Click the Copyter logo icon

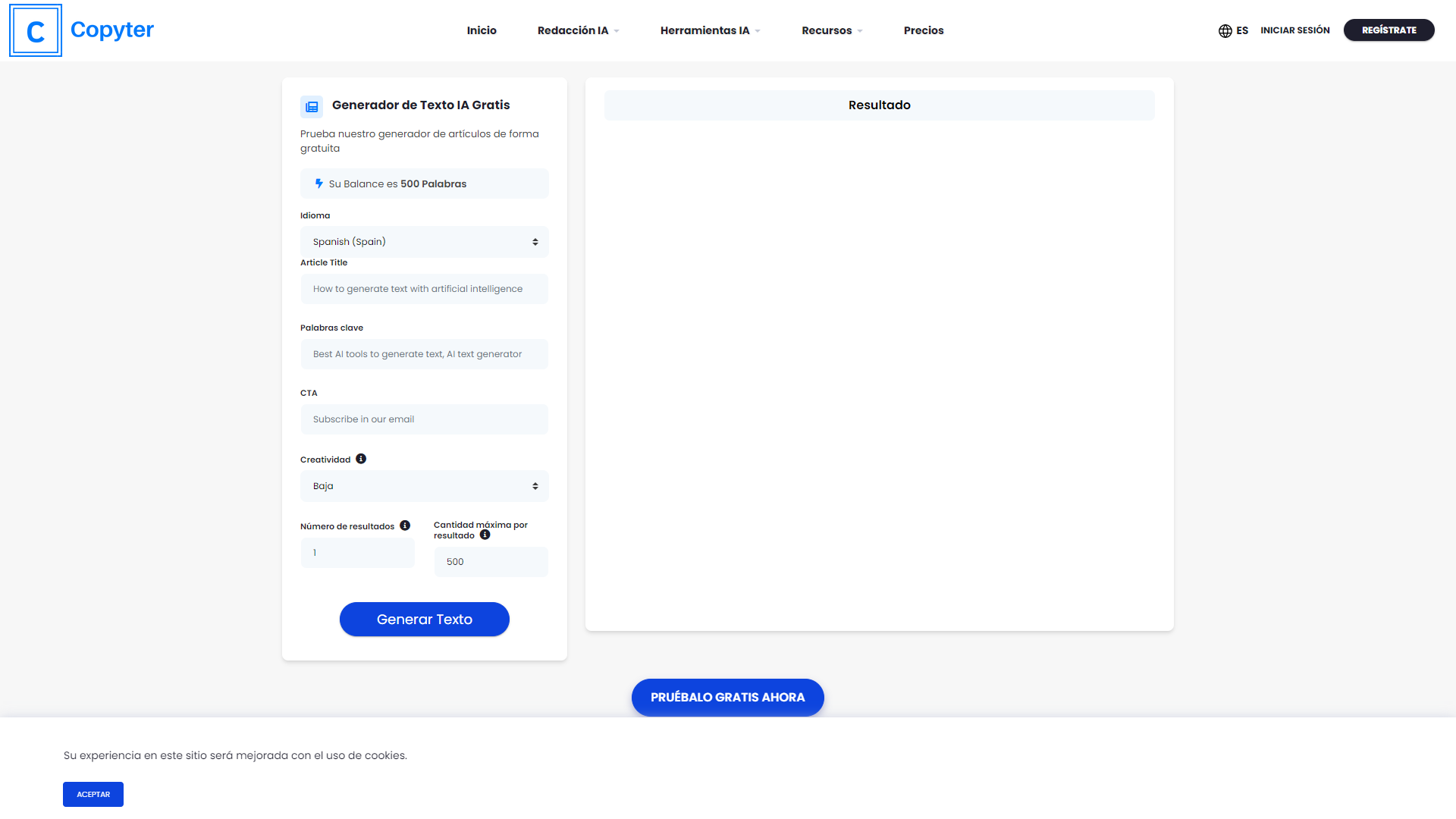36,30
